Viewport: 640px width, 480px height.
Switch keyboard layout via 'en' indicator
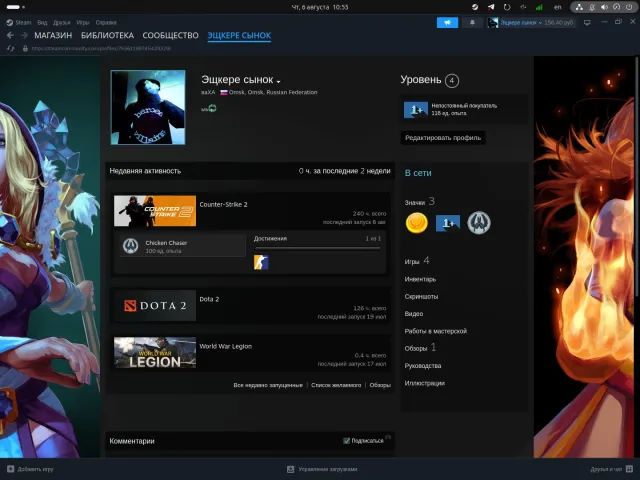point(558,7)
